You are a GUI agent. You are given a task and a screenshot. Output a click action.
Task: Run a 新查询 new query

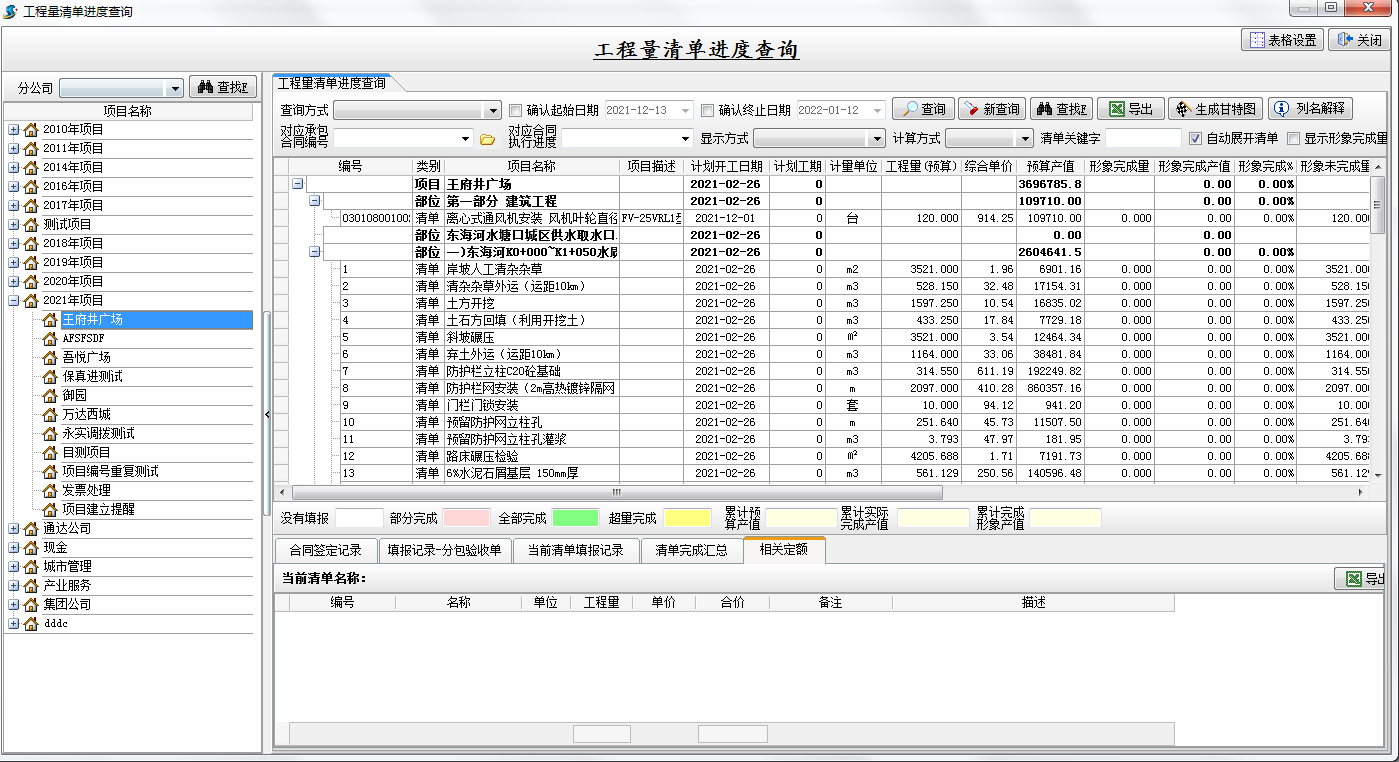(x=991, y=108)
